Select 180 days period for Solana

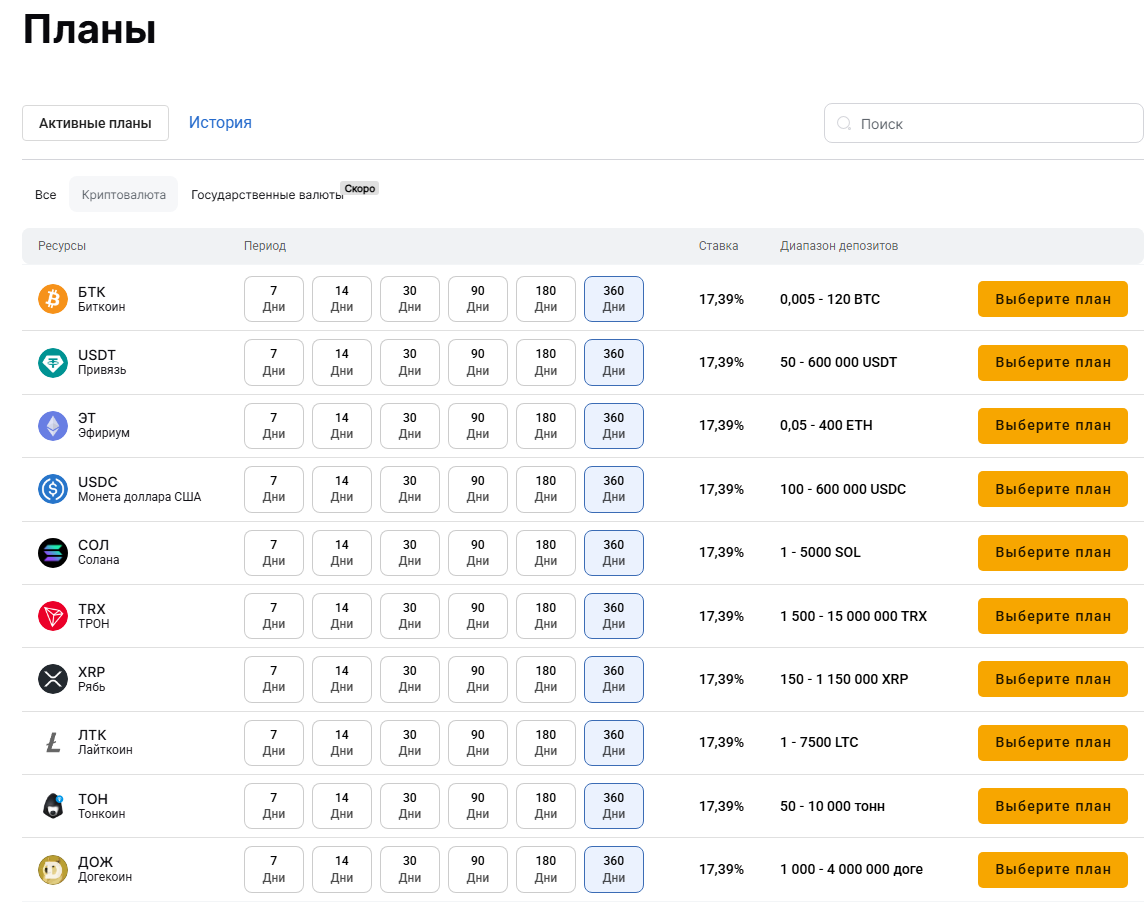tap(545, 553)
